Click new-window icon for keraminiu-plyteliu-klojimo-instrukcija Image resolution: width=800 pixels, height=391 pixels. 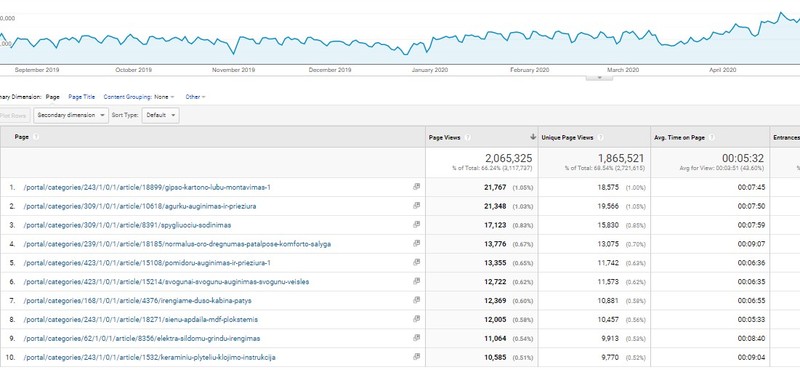[416, 357]
